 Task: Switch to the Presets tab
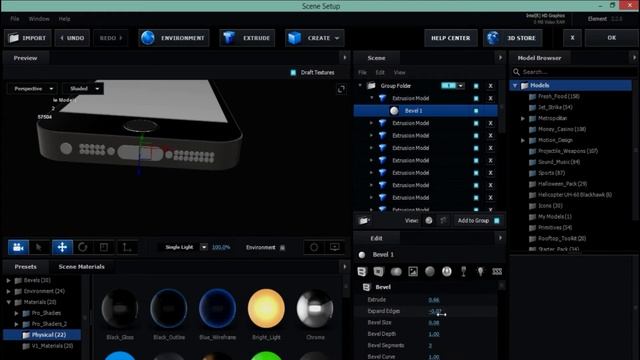(x=26, y=267)
